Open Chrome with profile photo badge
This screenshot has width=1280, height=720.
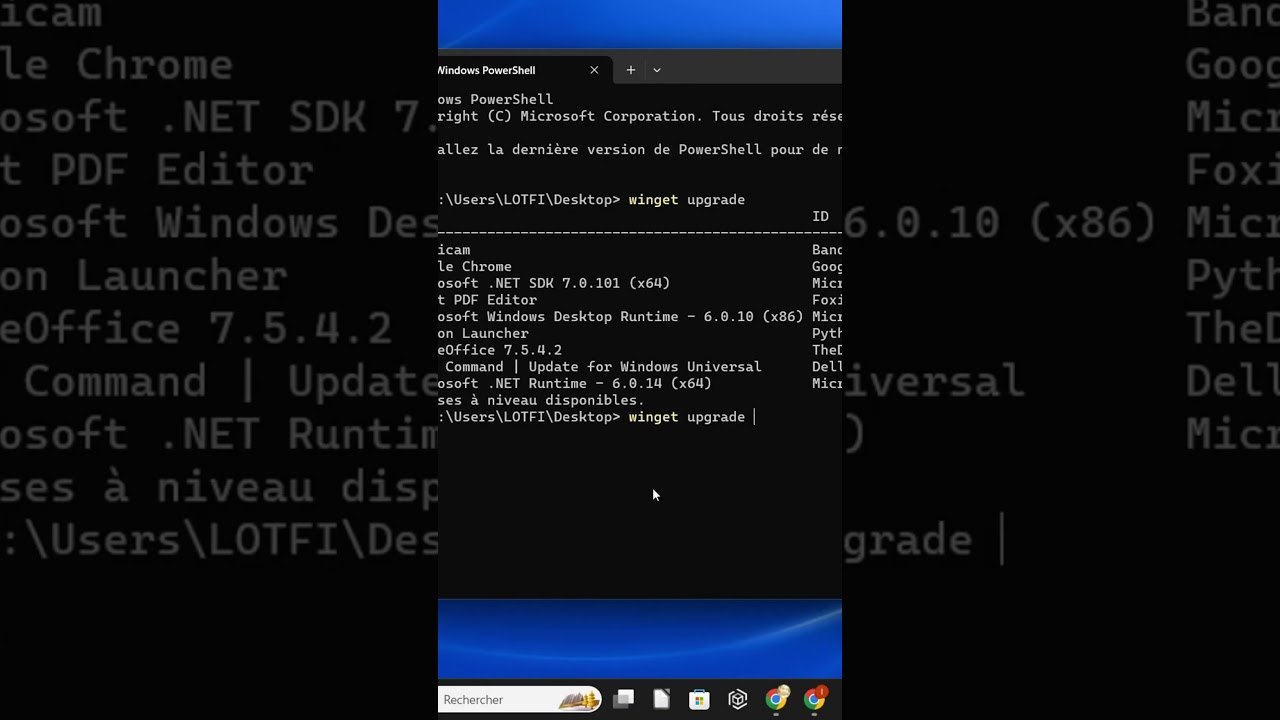[x=777, y=699]
